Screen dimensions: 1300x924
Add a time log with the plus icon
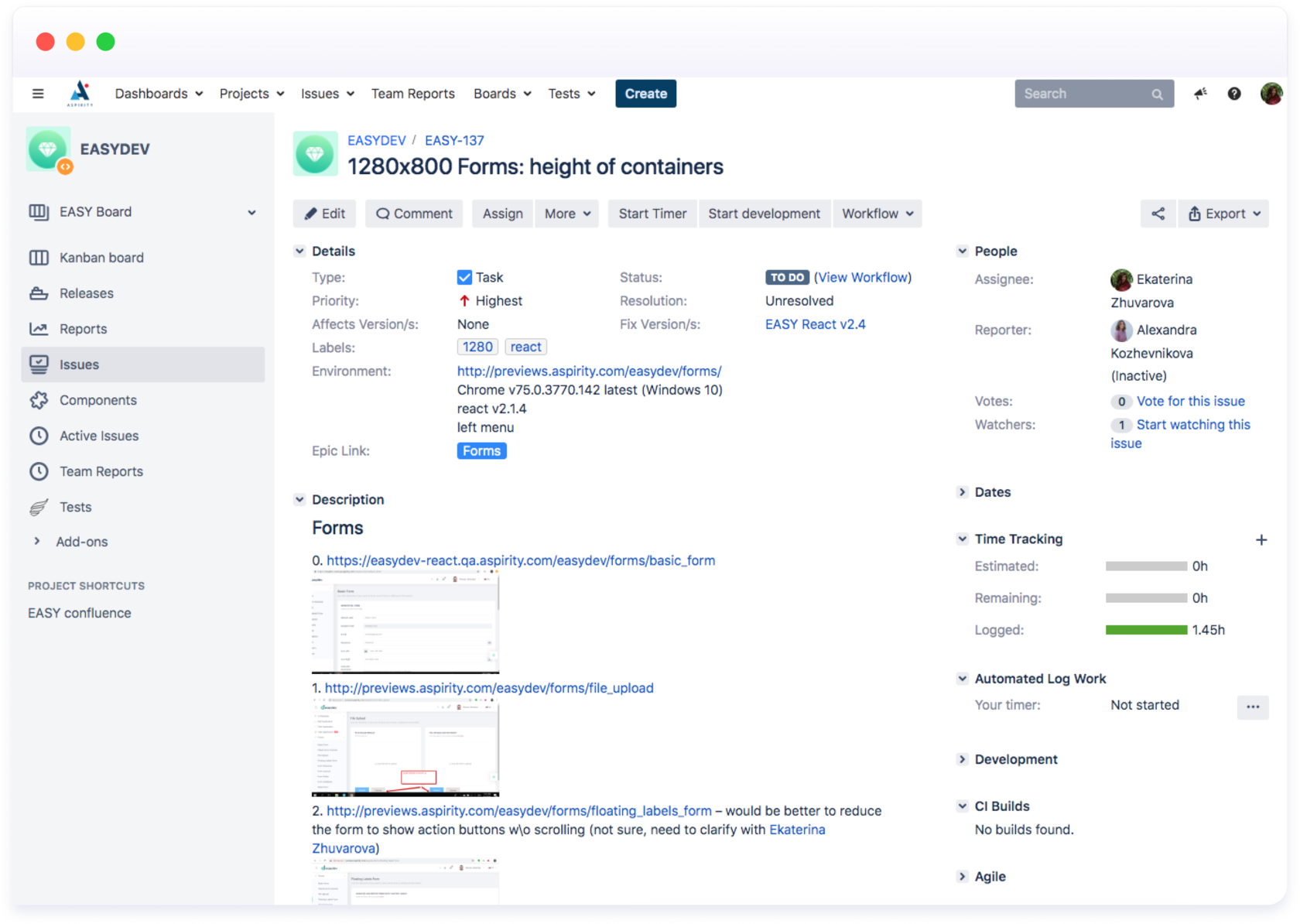[x=1261, y=539]
